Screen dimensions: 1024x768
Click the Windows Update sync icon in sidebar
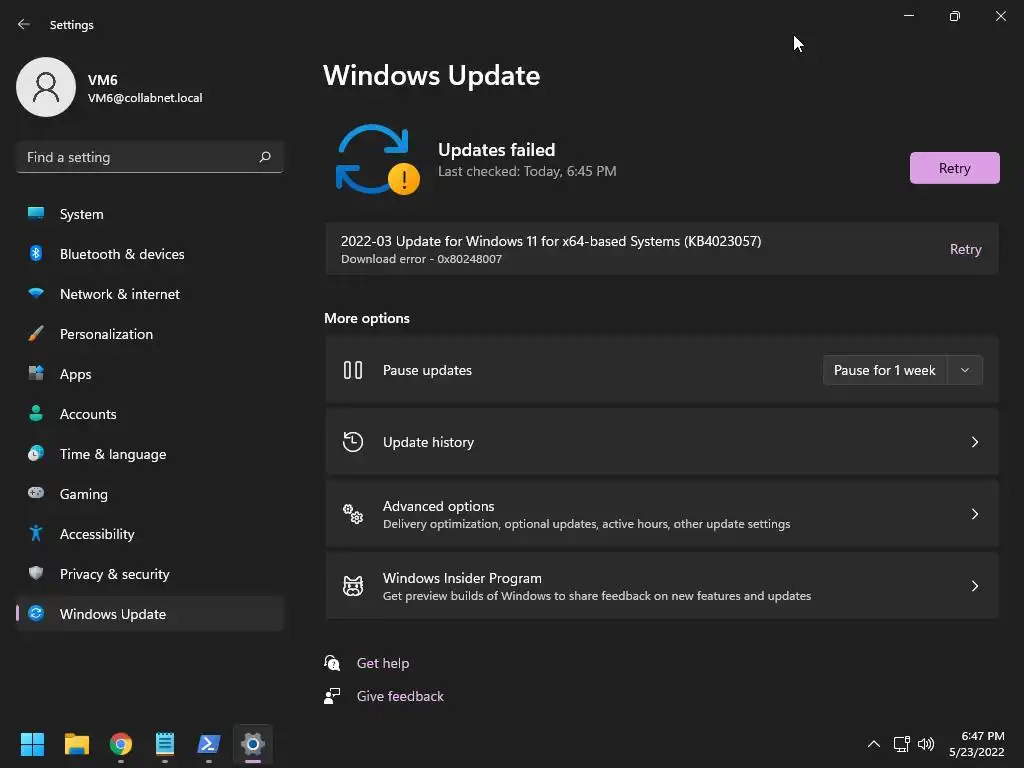36,613
